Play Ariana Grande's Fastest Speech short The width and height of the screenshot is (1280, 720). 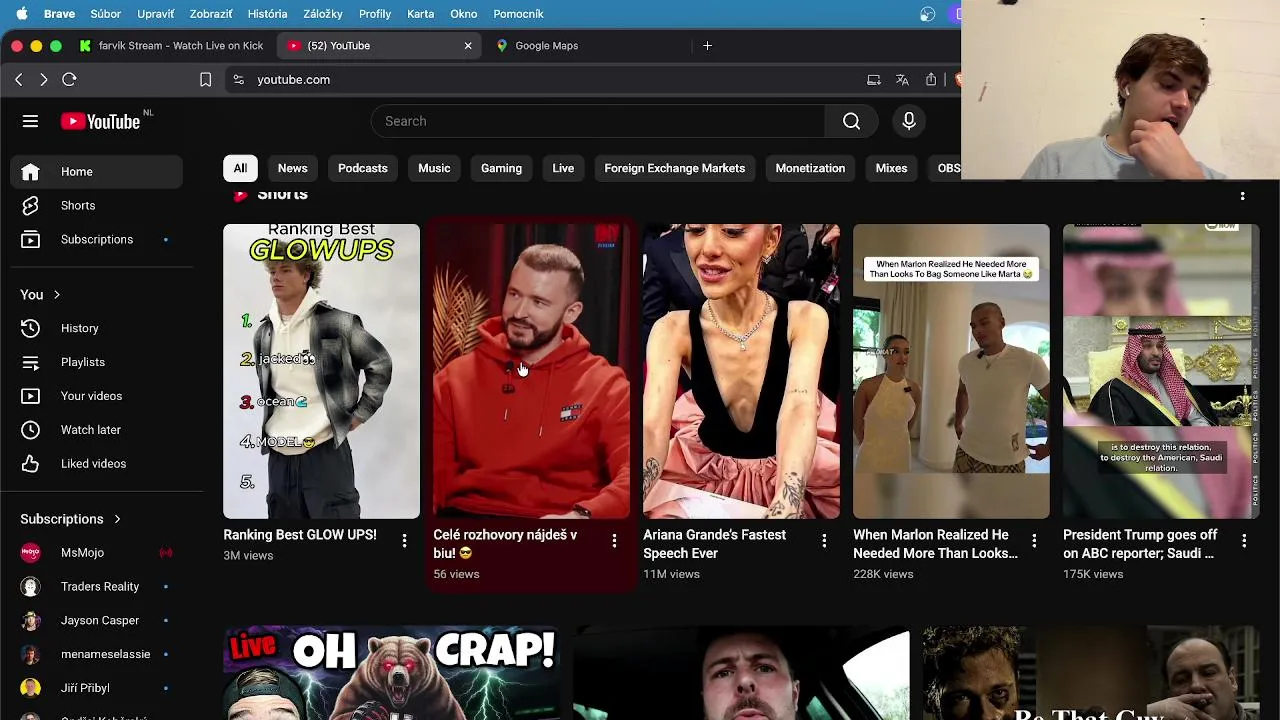pyautogui.click(x=741, y=371)
